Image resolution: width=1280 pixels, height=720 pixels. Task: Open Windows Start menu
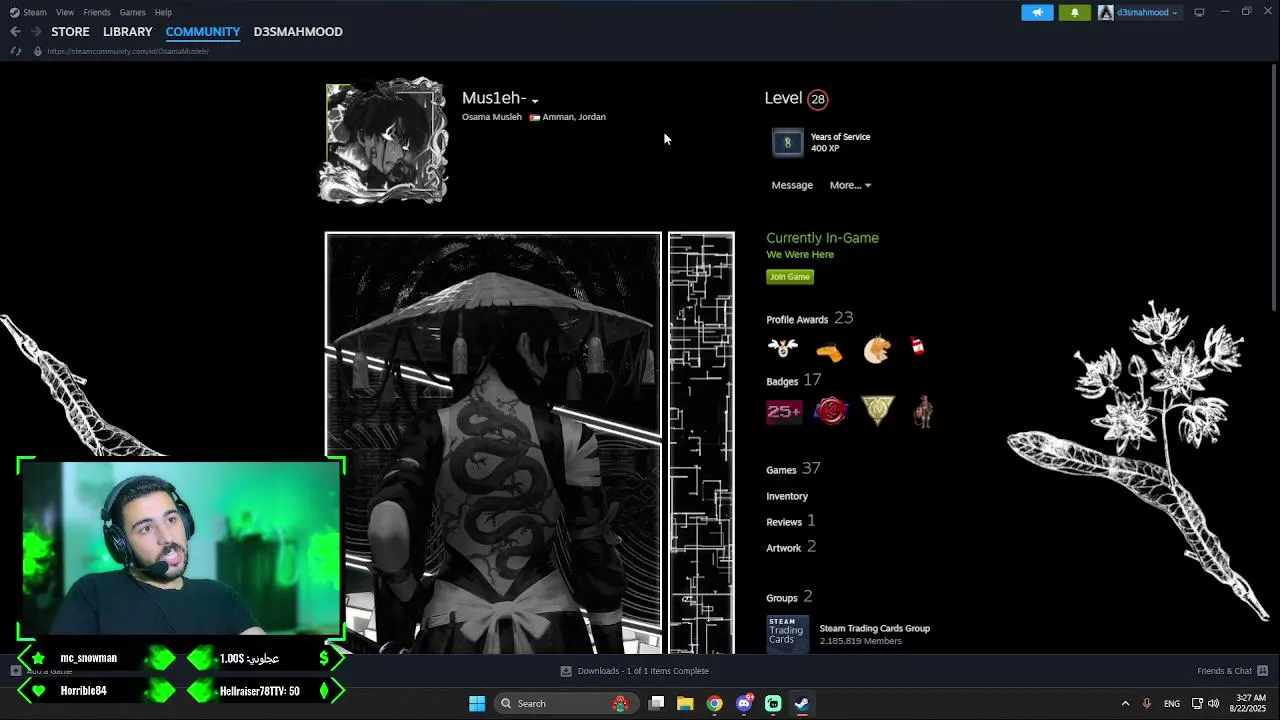pyautogui.click(x=477, y=703)
